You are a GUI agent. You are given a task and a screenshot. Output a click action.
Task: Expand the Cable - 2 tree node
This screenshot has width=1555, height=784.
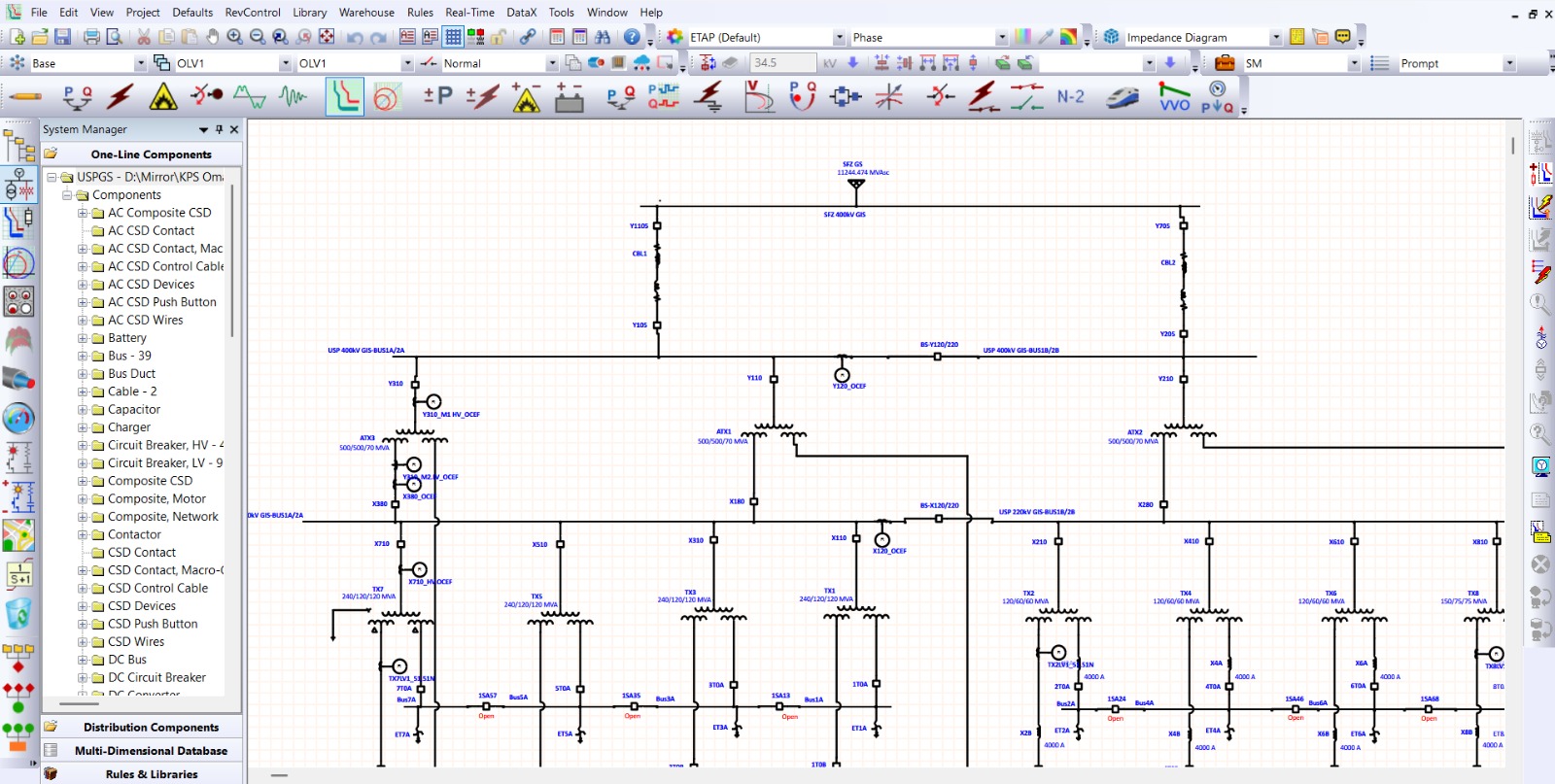coord(83,392)
